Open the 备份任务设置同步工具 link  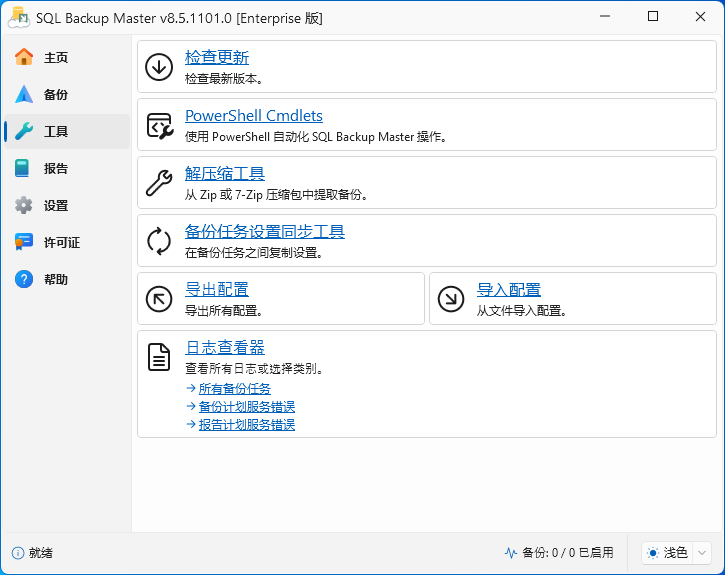pos(264,232)
